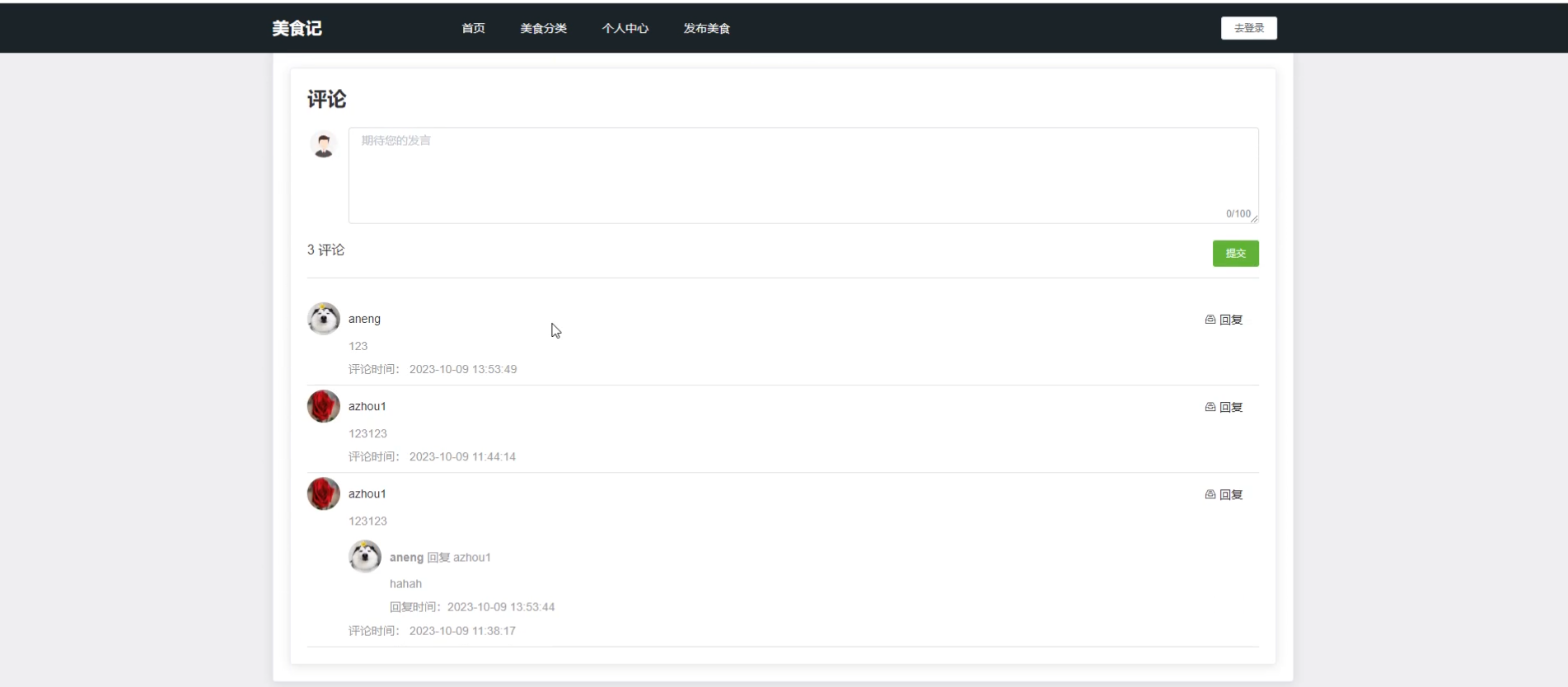The width and height of the screenshot is (1568, 687).
Task: Click 'aneng 回复 azhou1' reply header
Action: (440, 557)
